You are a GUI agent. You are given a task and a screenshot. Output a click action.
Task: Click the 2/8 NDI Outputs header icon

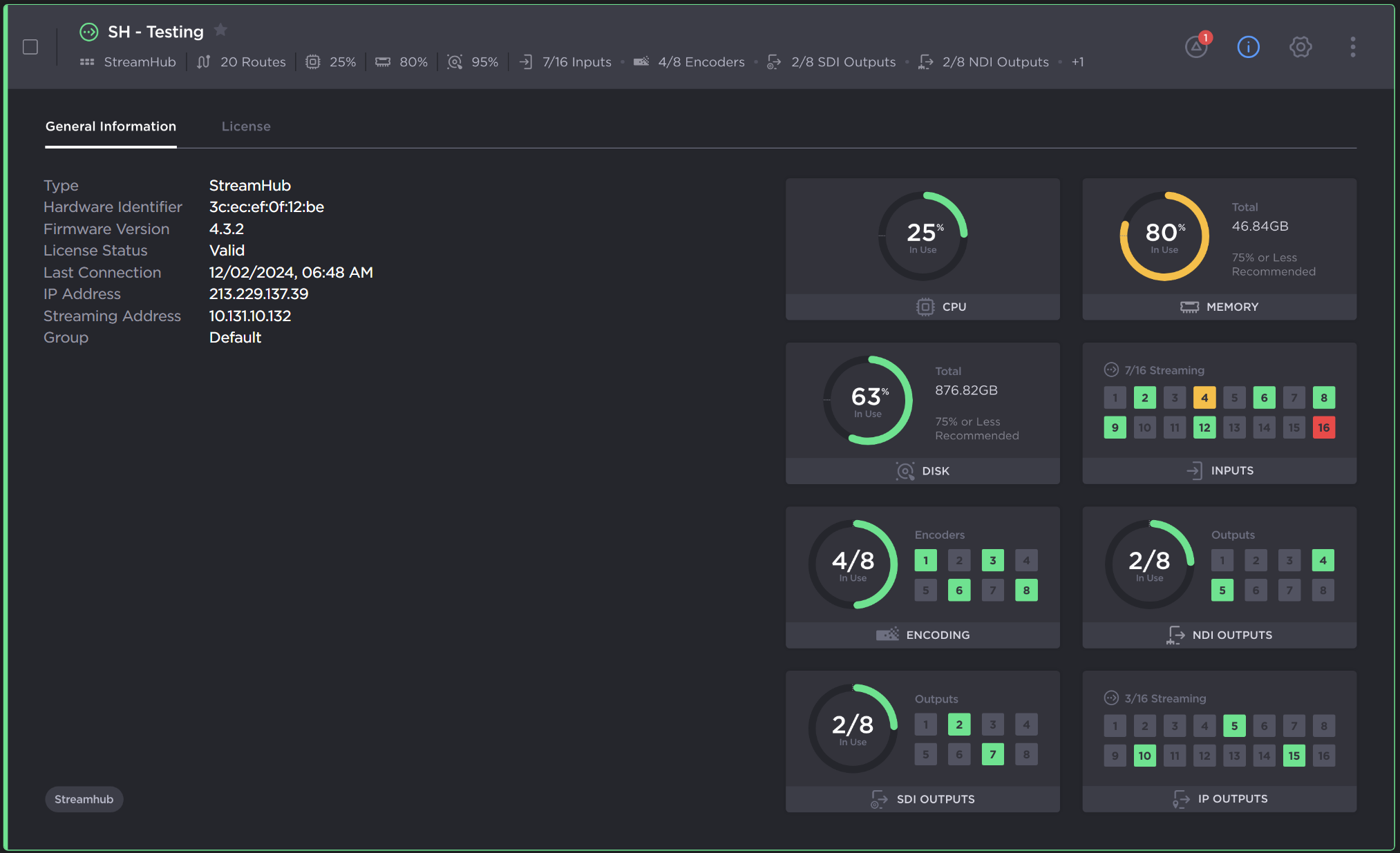925,62
